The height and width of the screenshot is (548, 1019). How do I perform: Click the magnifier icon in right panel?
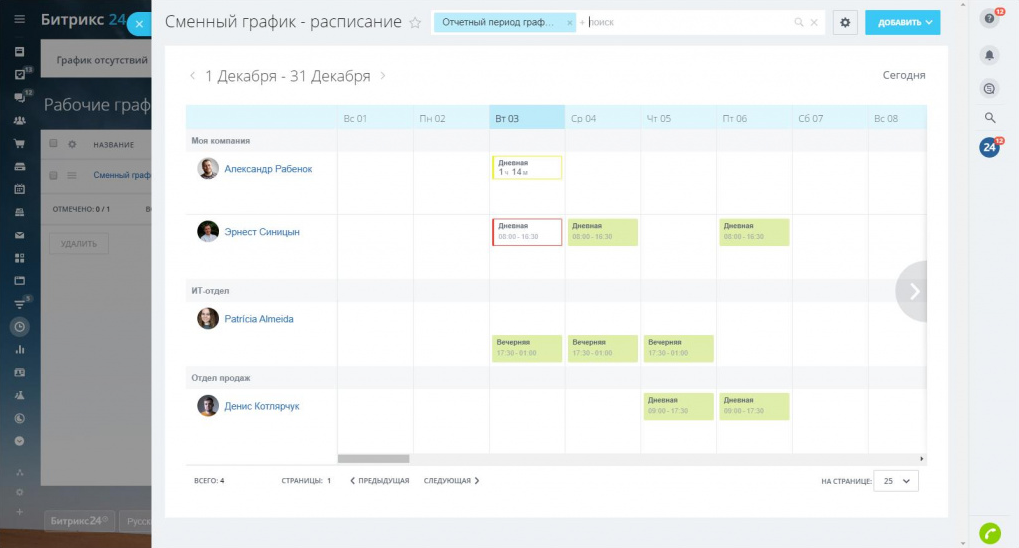point(990,118)
